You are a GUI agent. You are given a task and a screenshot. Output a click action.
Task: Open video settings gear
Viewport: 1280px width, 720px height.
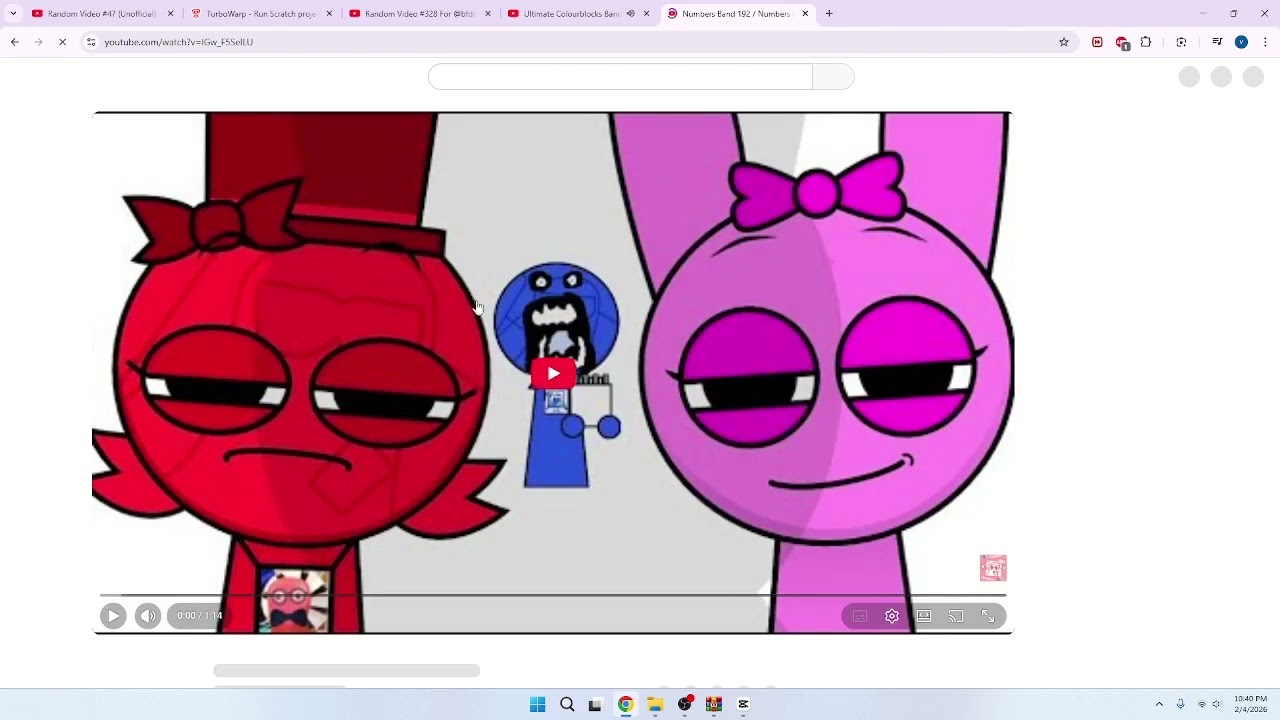click(892, 617)
